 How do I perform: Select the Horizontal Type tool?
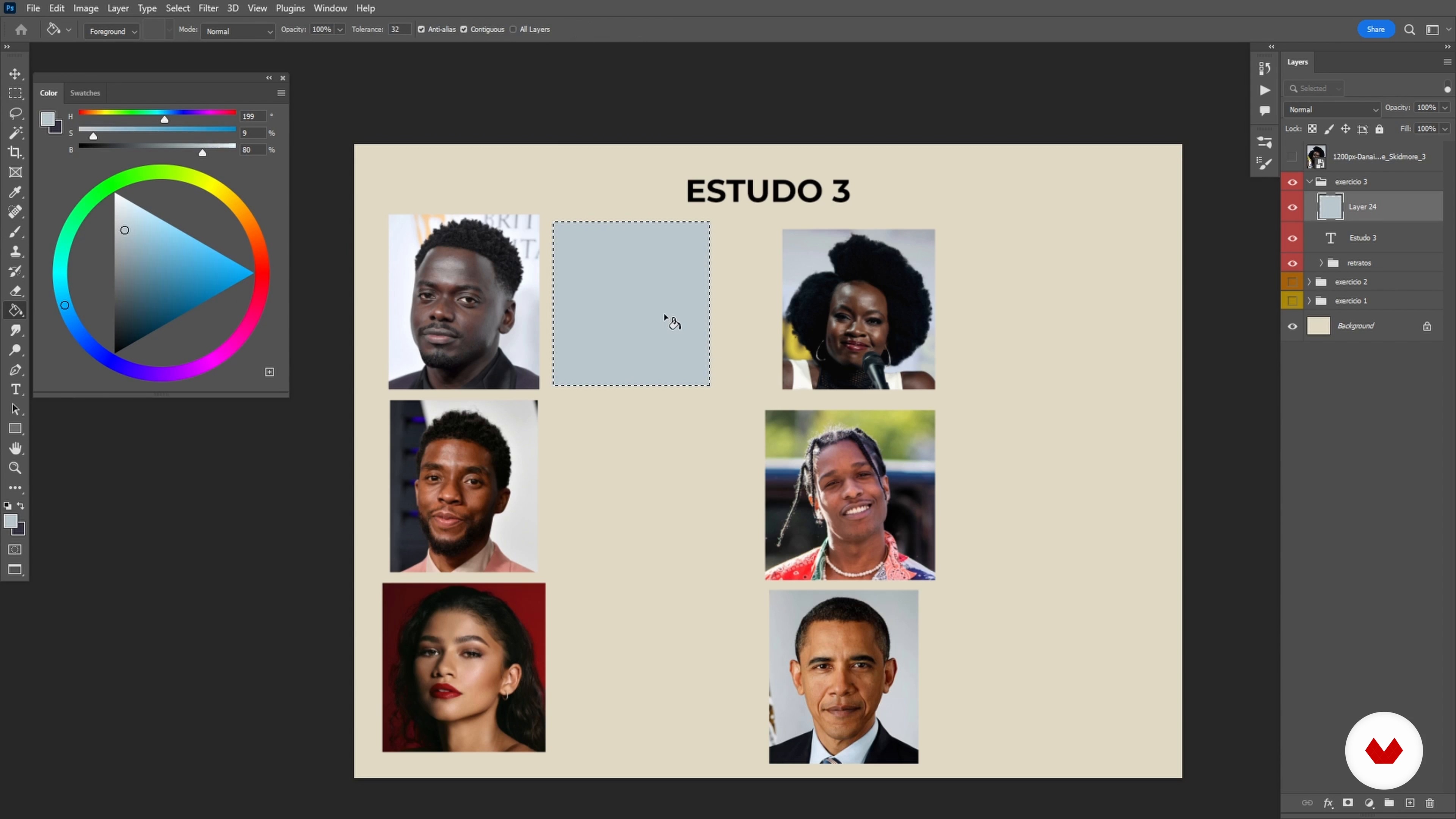tap(15, 389)
